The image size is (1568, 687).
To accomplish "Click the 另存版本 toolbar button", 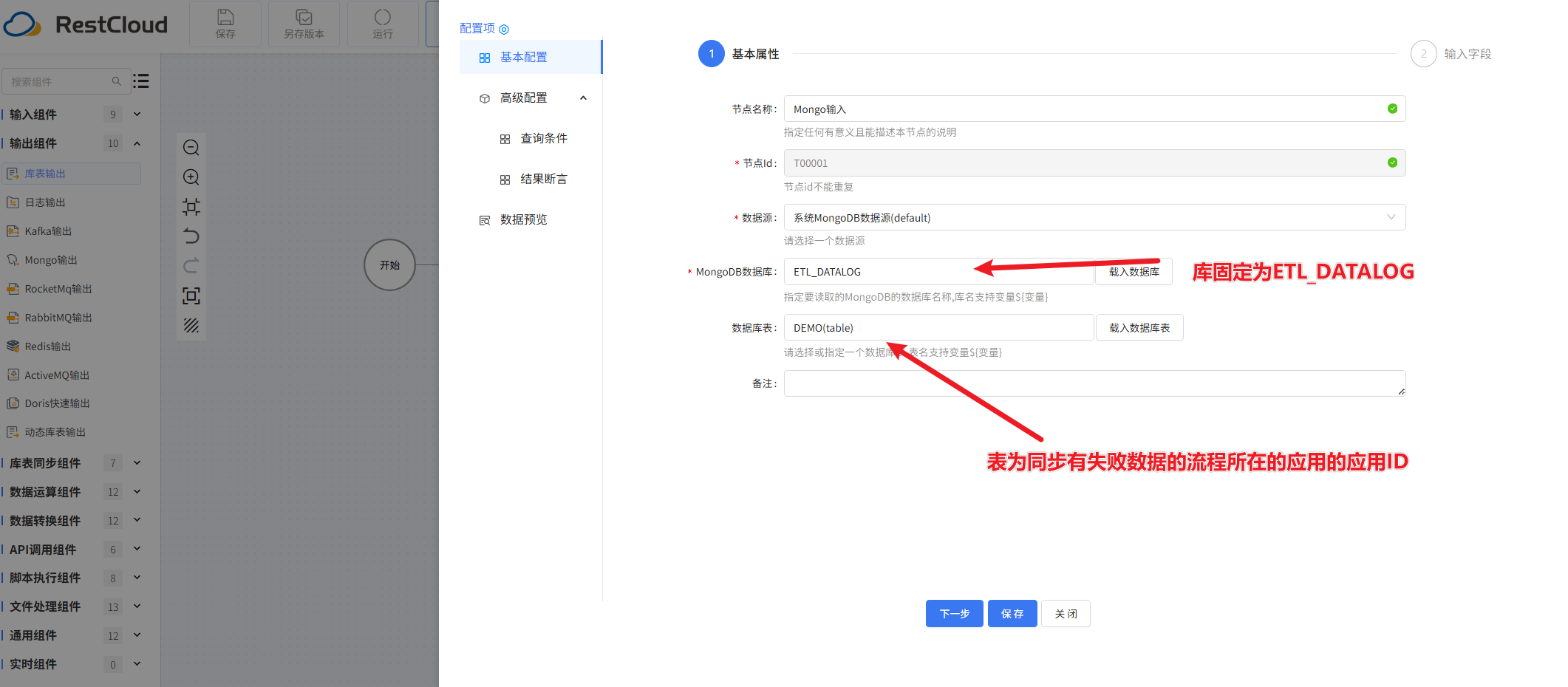I will (x=304, y=24).
